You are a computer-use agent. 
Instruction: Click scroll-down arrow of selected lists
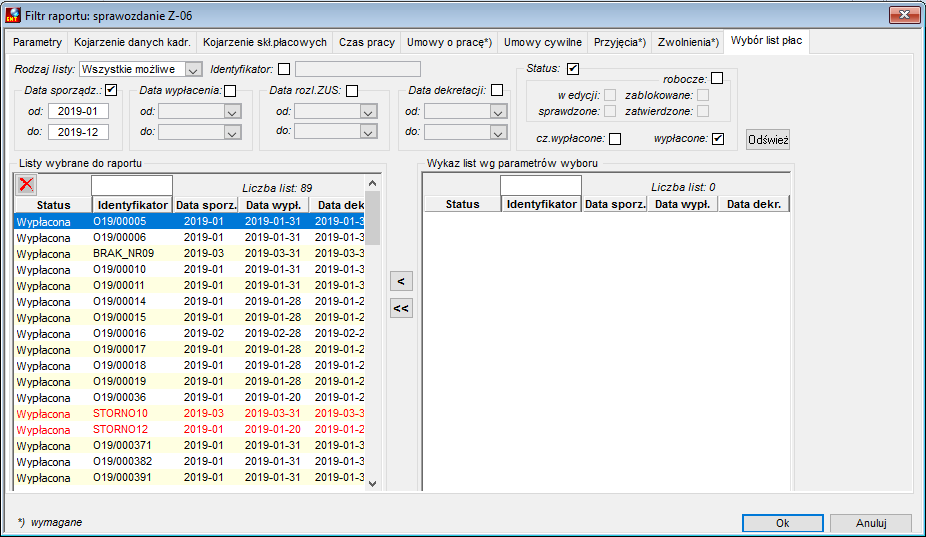tap(372, 483)
